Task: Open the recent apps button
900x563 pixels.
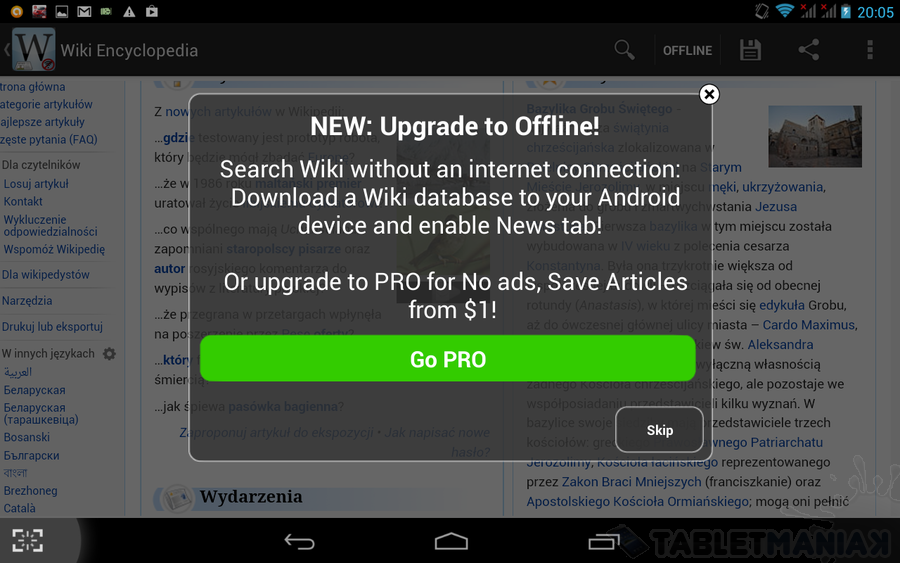Action: point(604,541)
